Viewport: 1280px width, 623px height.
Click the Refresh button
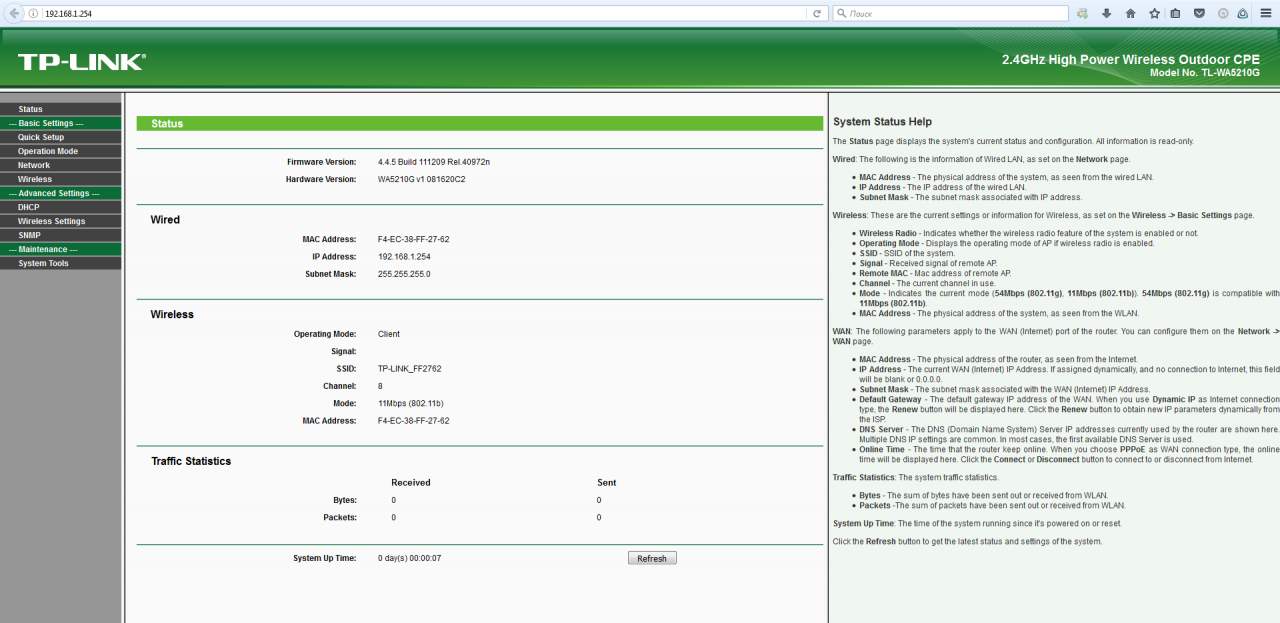[x=652, y=558]
